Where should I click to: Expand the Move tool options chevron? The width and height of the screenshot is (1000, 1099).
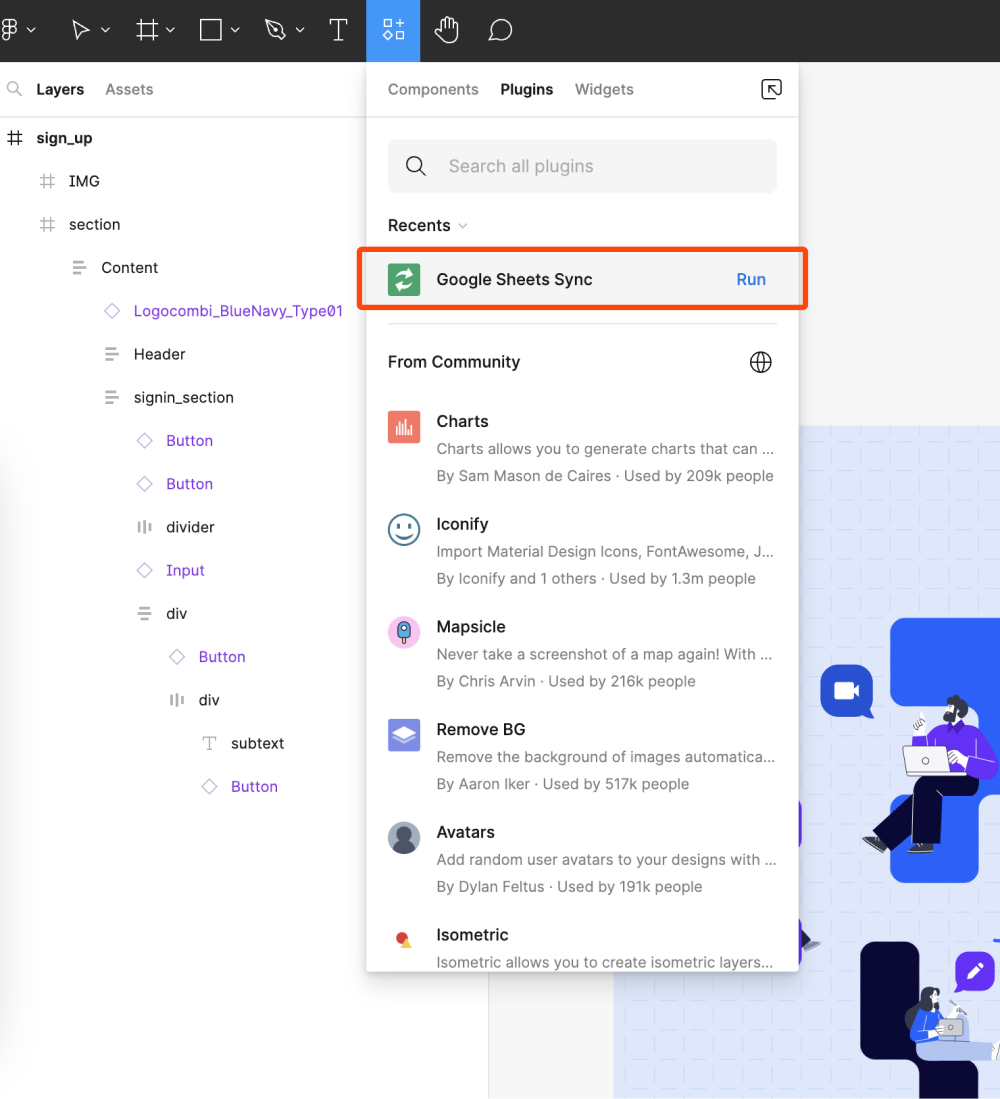(x=105, y=30)
